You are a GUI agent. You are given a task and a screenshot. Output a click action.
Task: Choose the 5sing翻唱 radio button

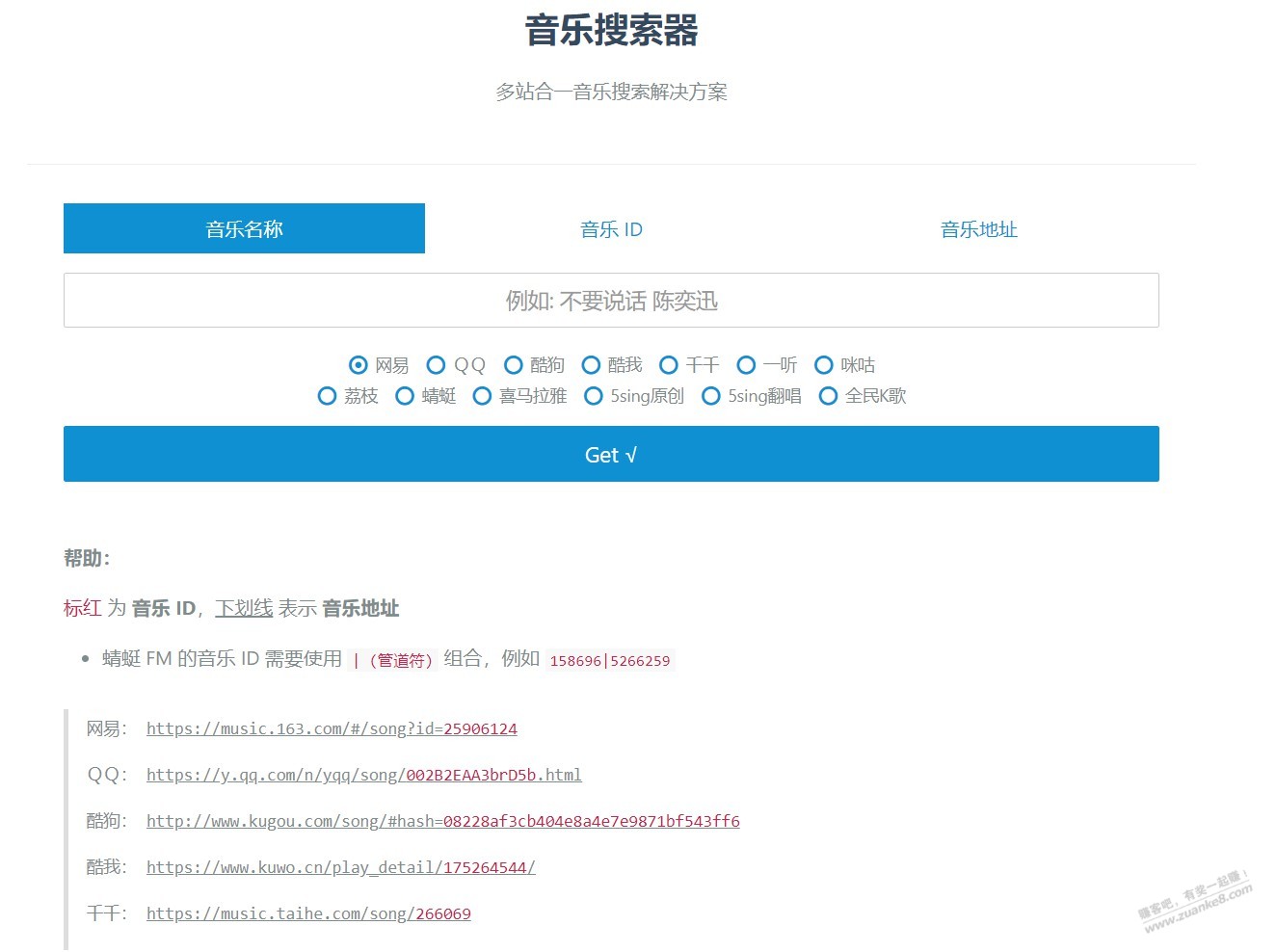(711, 396)
